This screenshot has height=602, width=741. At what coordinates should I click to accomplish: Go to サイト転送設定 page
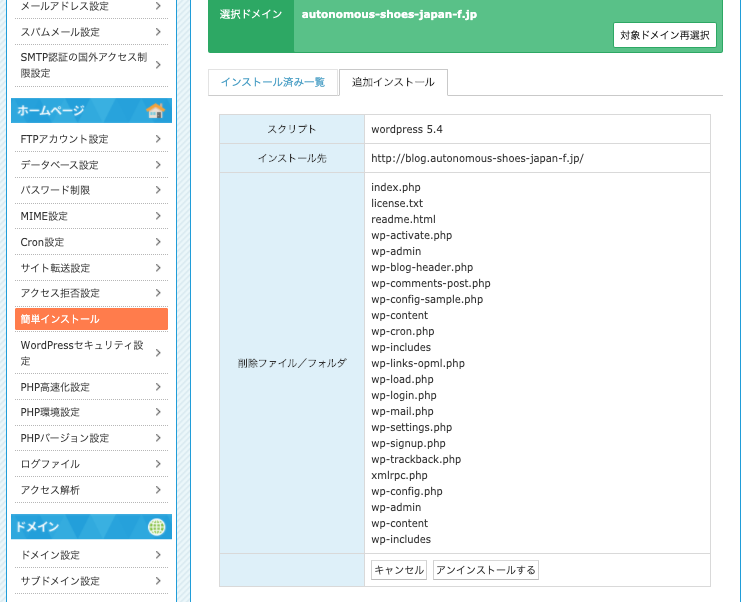pos(55,268)
